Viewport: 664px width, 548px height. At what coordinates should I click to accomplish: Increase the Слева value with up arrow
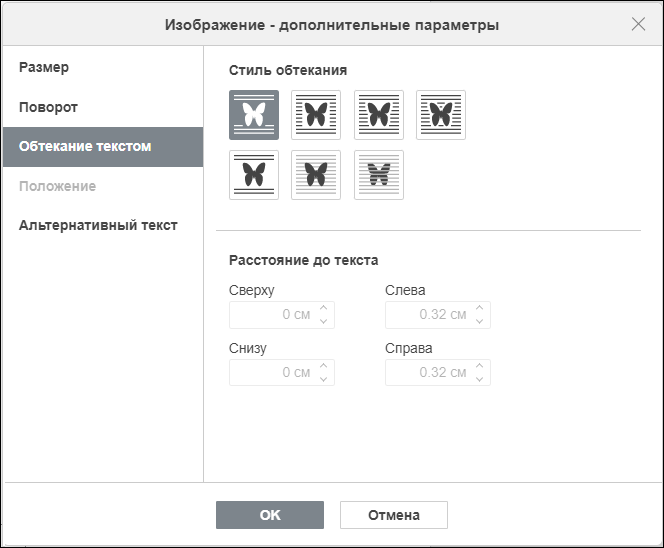pyautogui.click(x=479, y=308)
